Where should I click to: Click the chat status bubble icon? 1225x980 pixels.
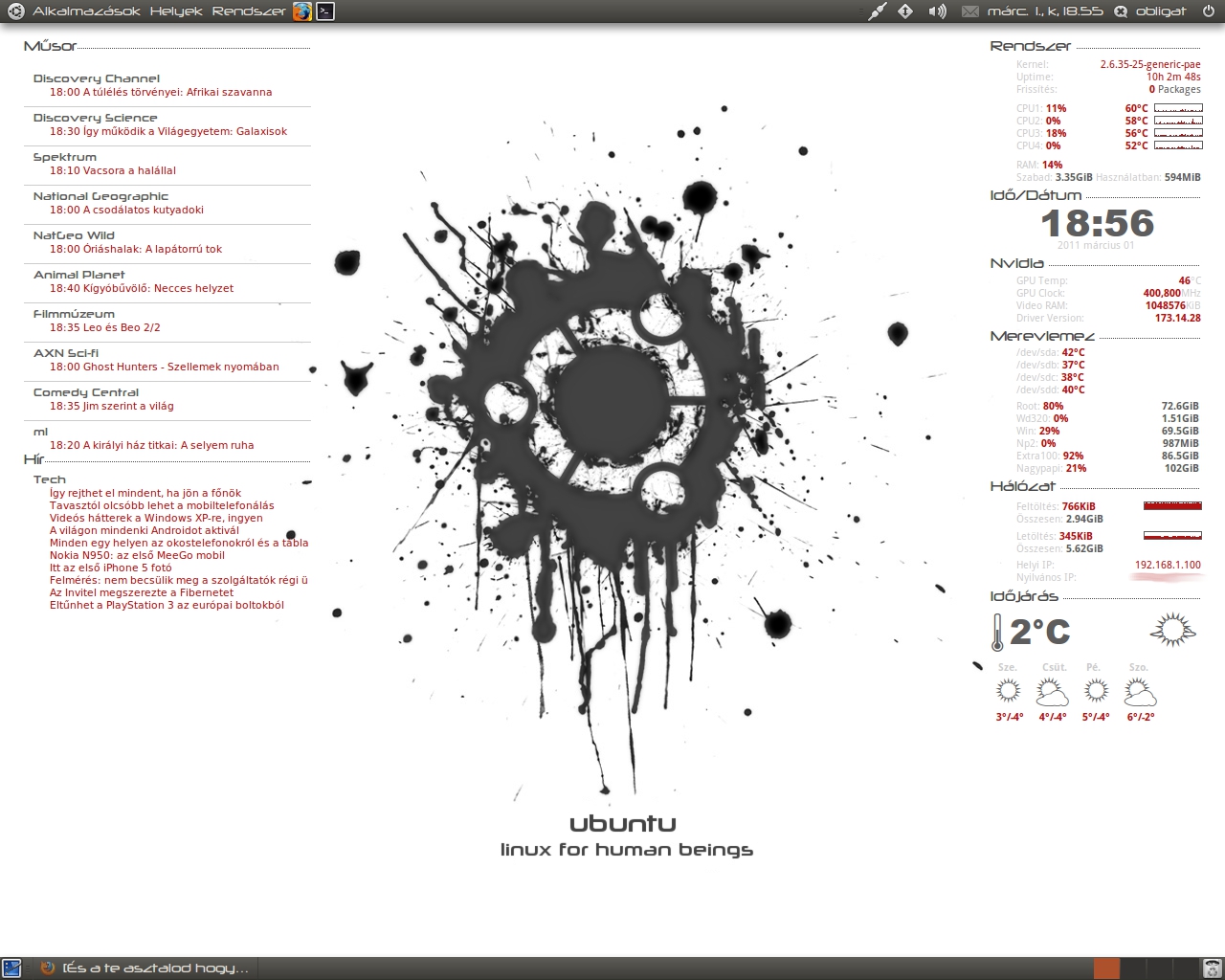1121,11
